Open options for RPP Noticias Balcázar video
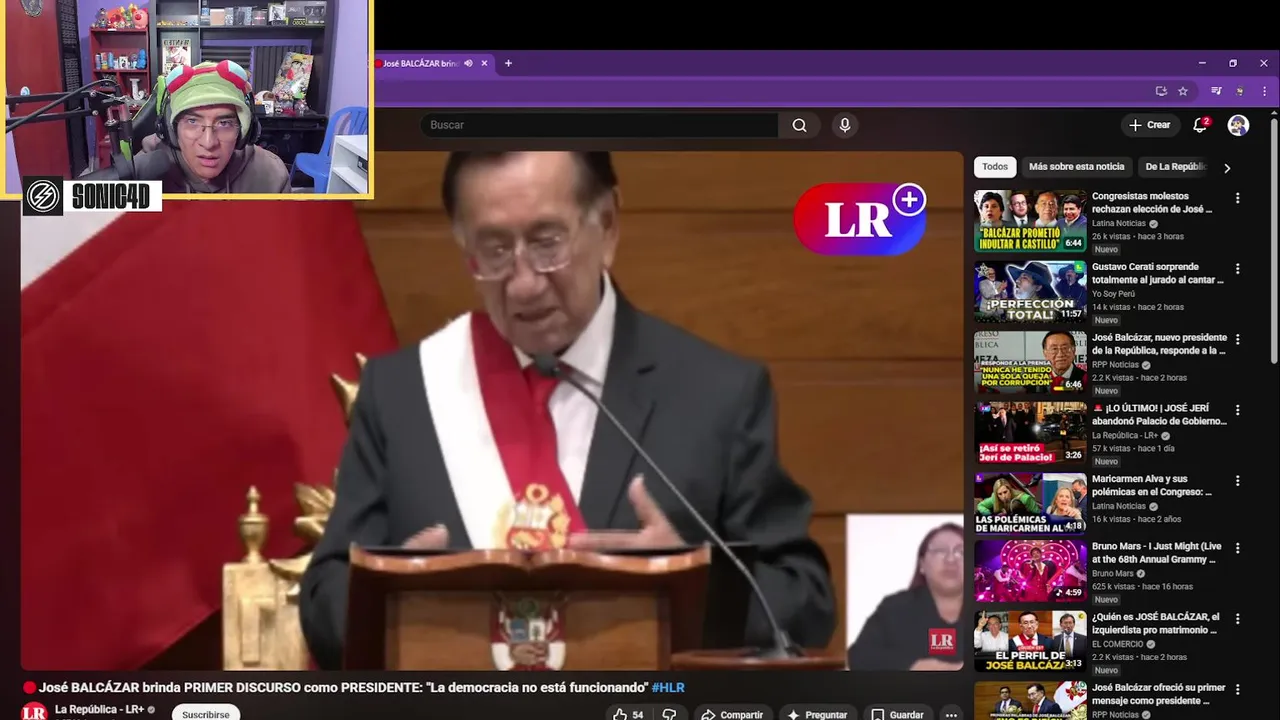 click(1237, 339)
